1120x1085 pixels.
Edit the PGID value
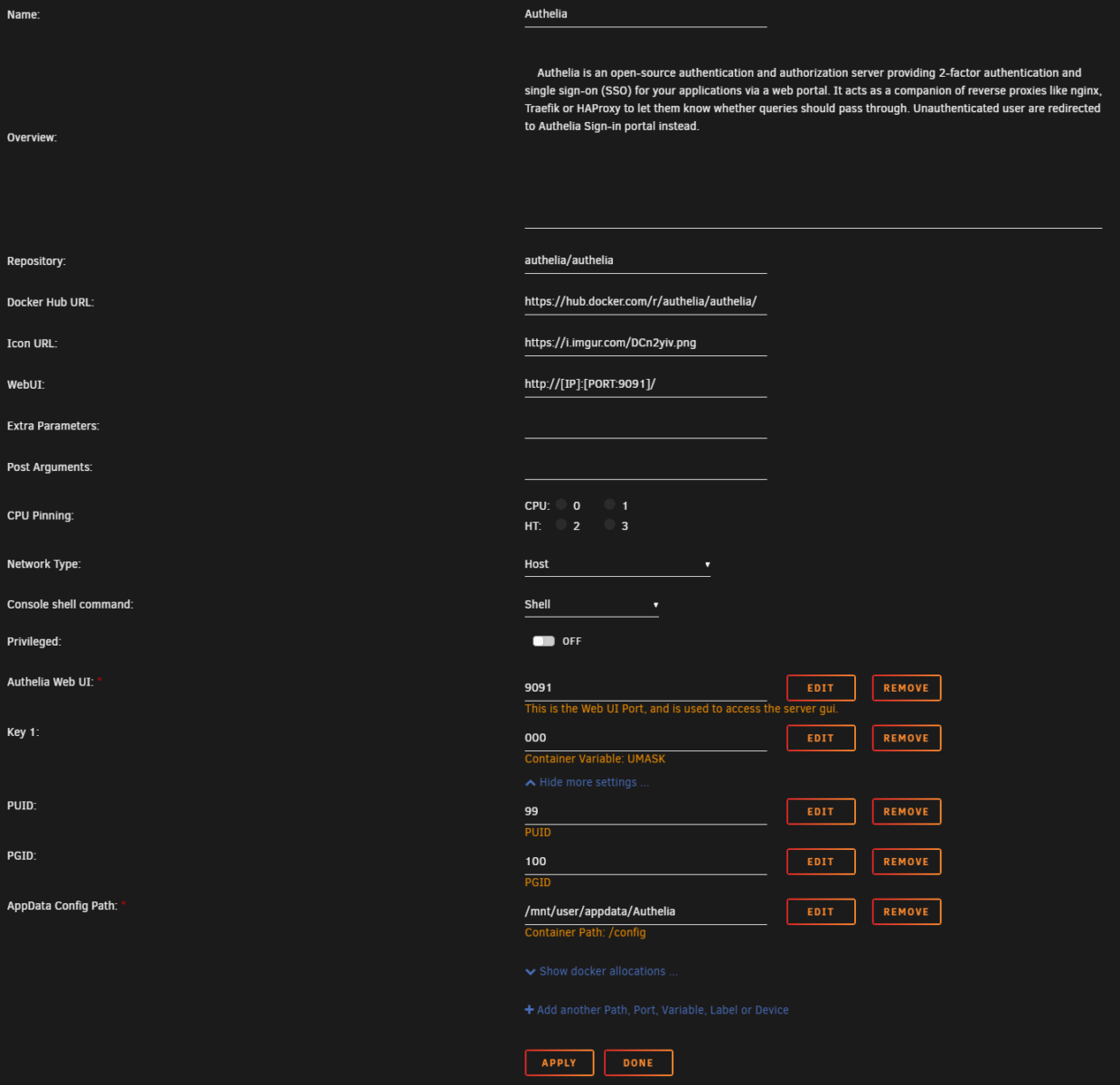click(x=820, y=861)
